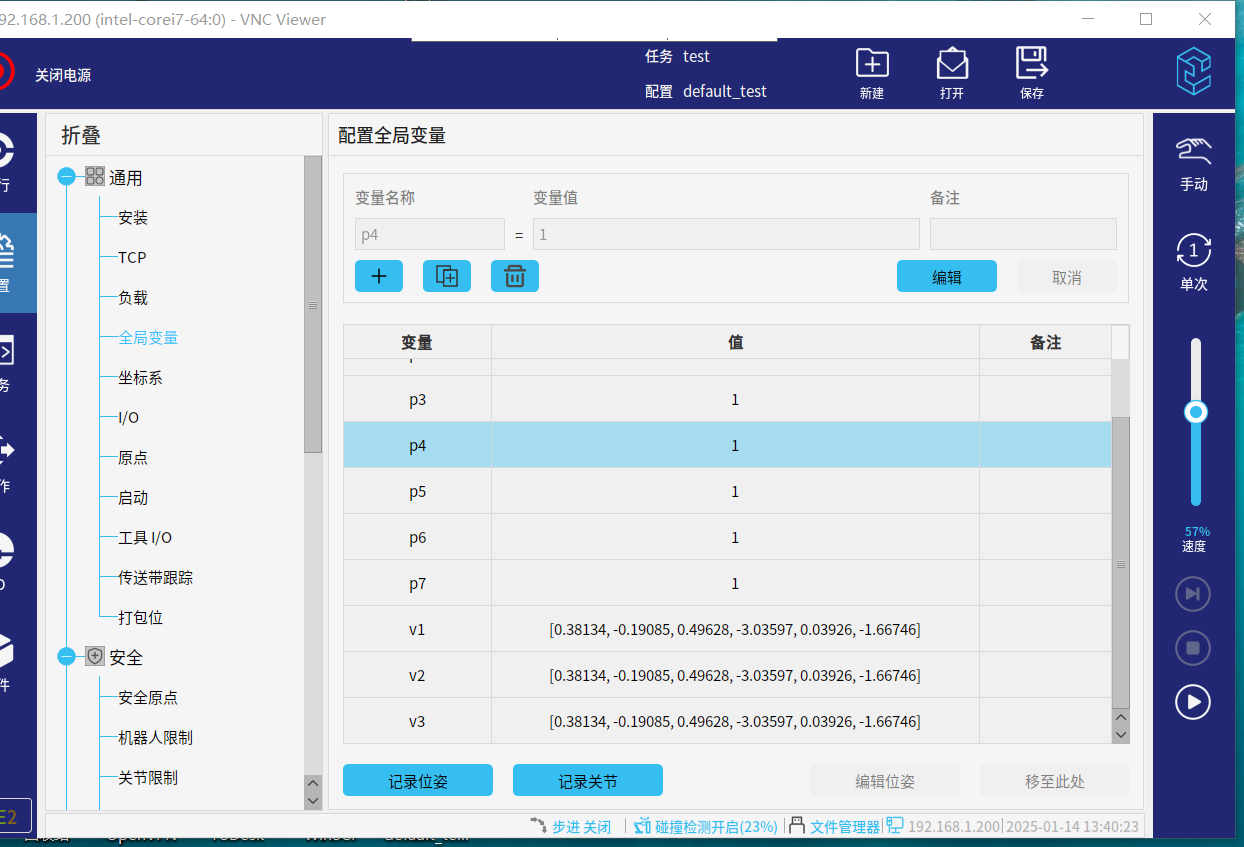Click the single-run cycle mode icon
This screenshot has width=1244, height=847.
point(1193,251)
